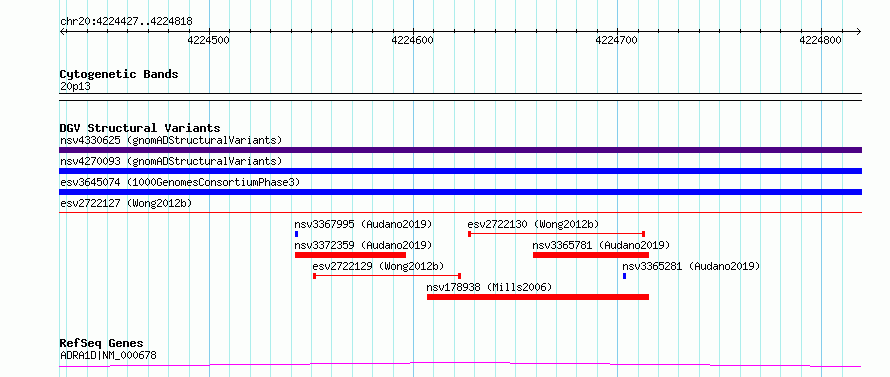The image size is (890, 377).
Task: Click the 4224500 ruler position label
Action: click(x=209, y=40)
